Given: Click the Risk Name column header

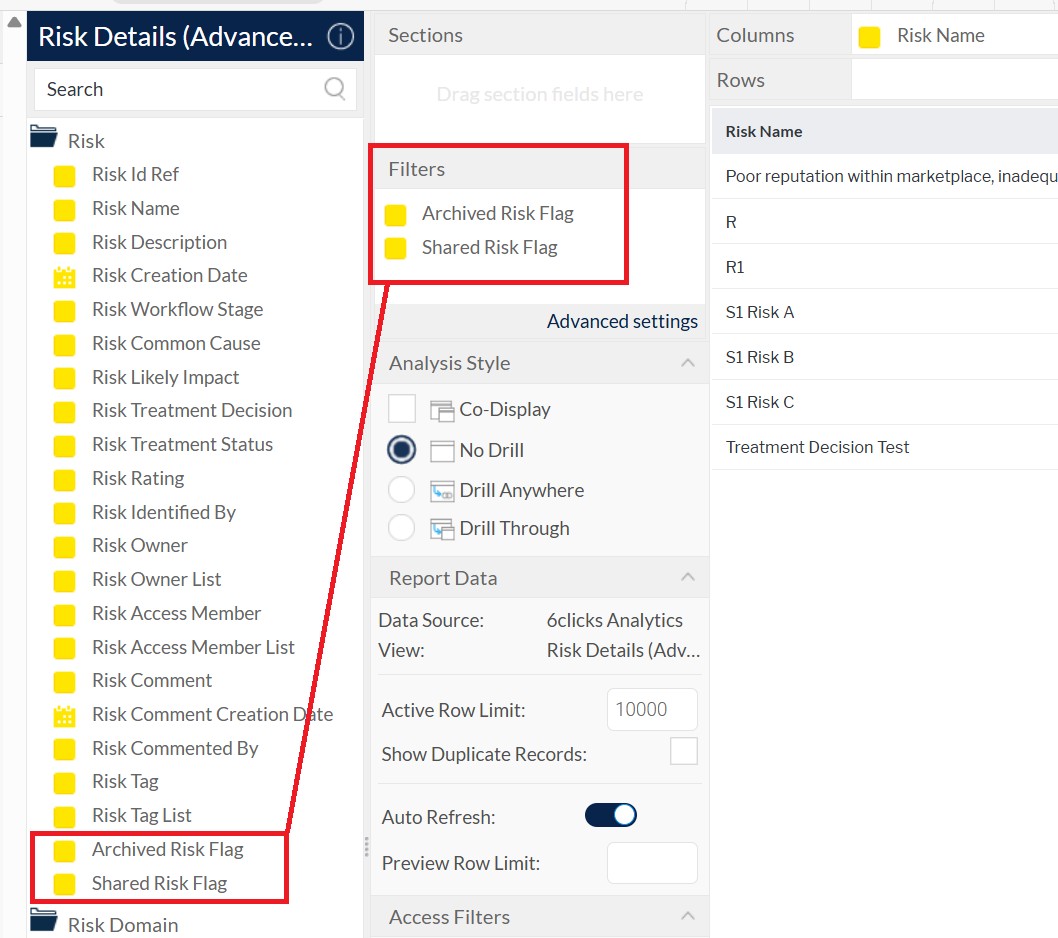Looking at the screenshot, I should pyautogui.click(x=764, y=131).
